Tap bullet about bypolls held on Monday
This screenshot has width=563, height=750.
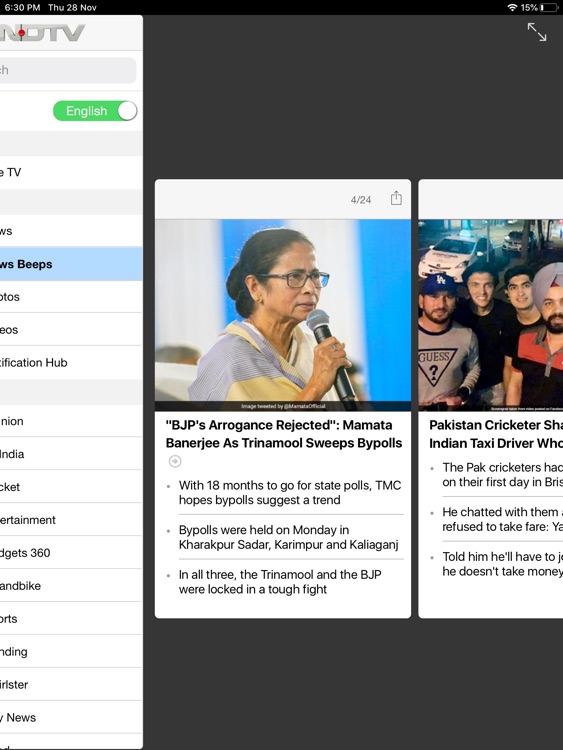pos(288,537)
